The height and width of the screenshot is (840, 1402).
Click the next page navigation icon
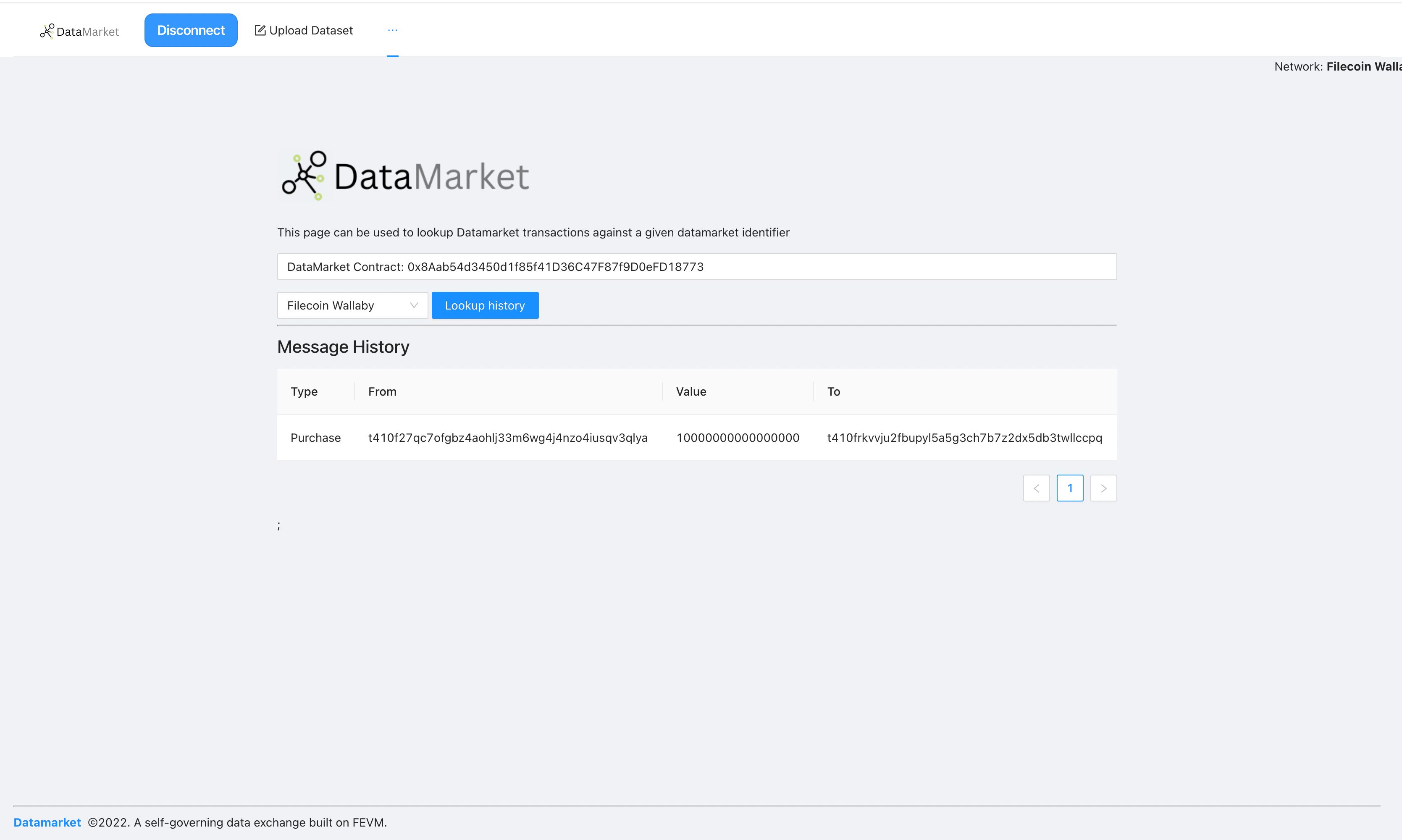[1103, 488]
